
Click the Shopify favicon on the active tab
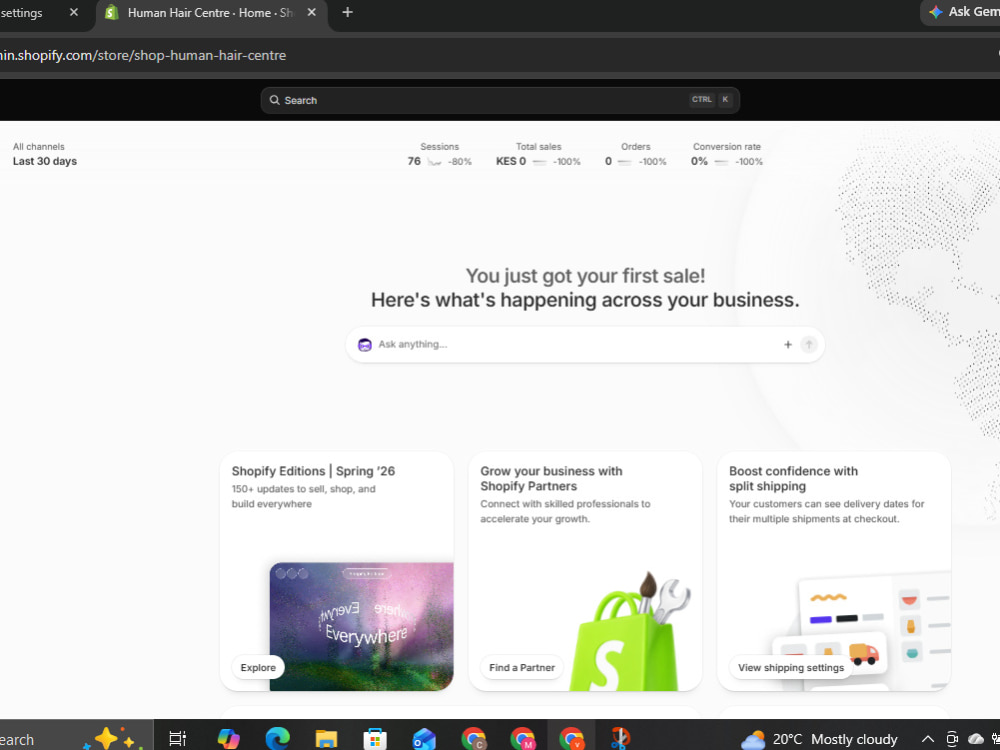(112, 13)
